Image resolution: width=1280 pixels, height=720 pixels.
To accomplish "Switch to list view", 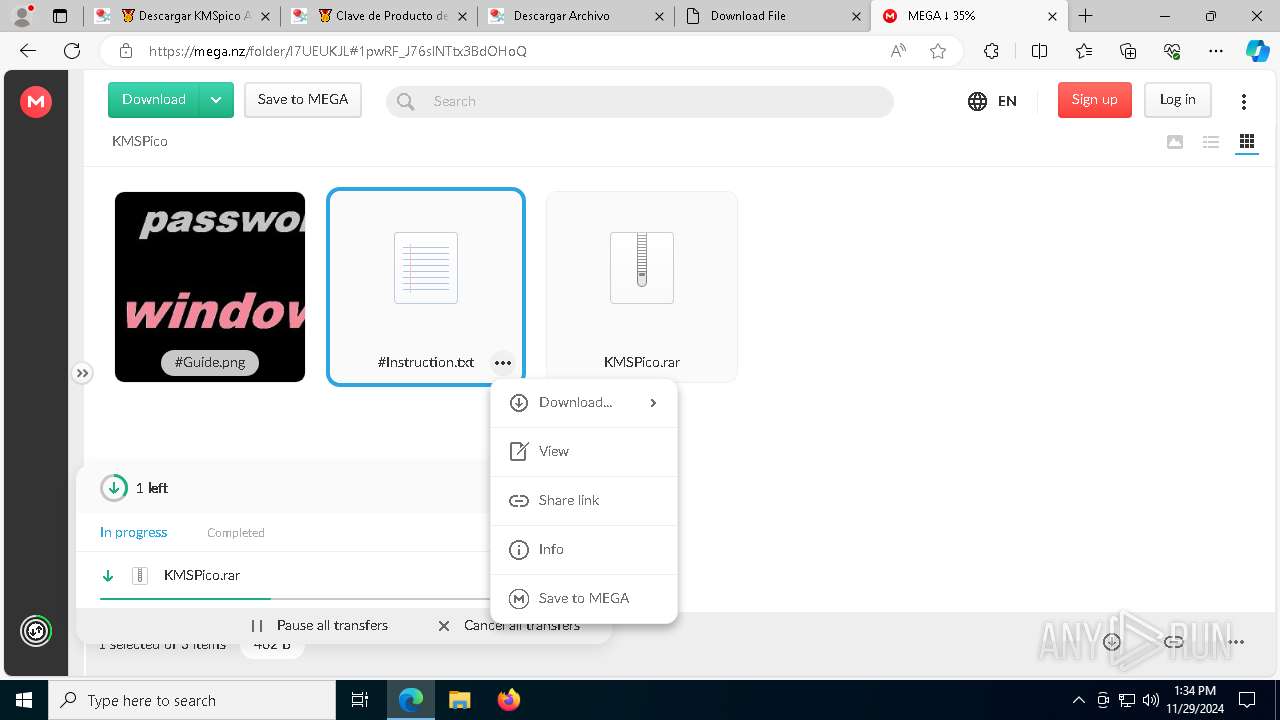I will pyautogui.click(x=1211, y=142).
